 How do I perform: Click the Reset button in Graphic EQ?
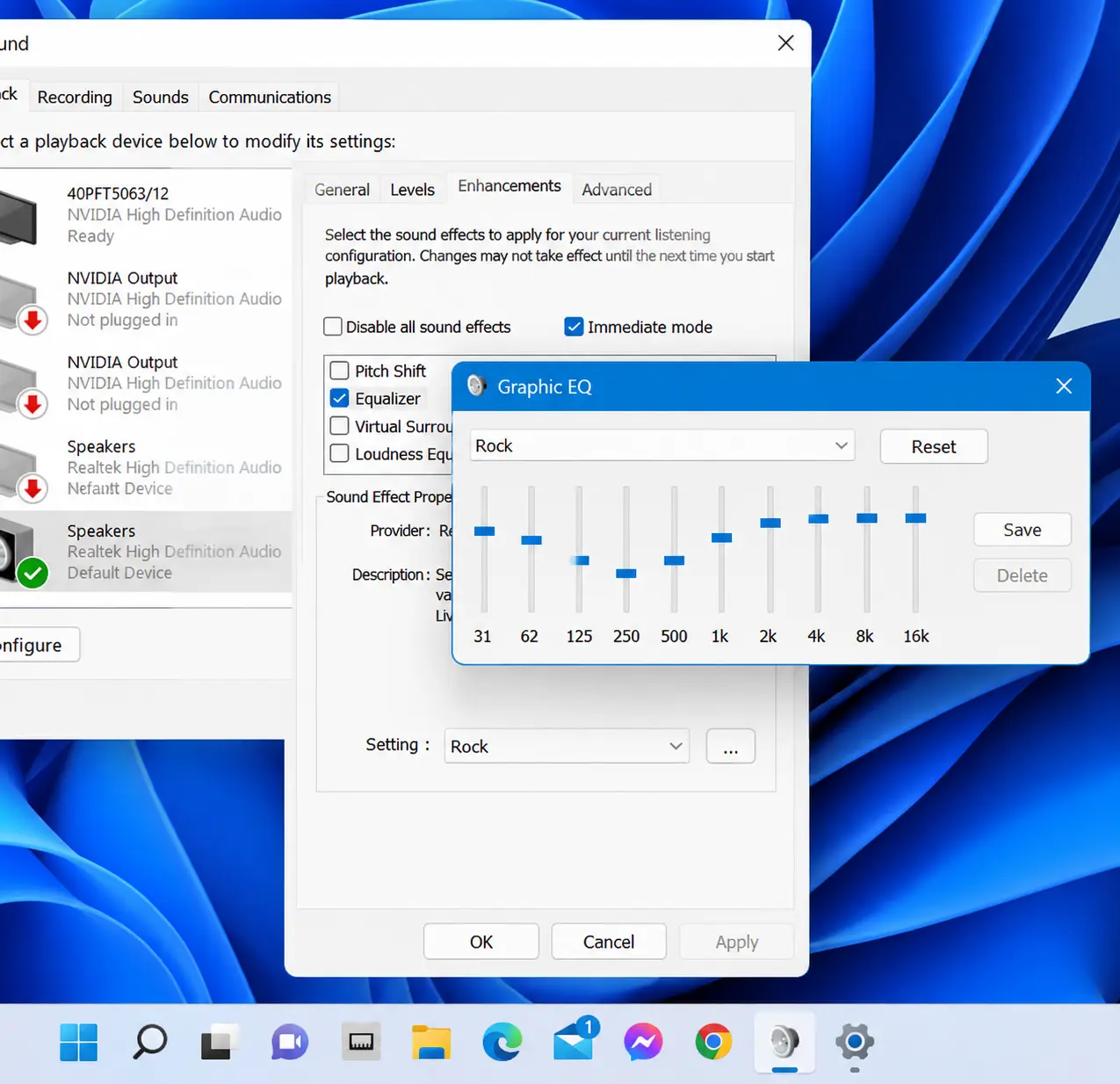click(934, 446)
